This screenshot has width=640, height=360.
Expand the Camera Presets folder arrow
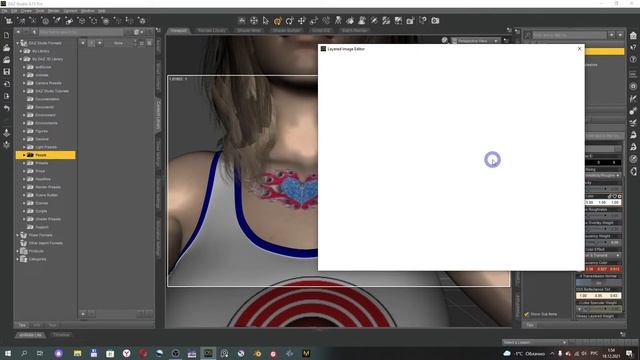24,83
